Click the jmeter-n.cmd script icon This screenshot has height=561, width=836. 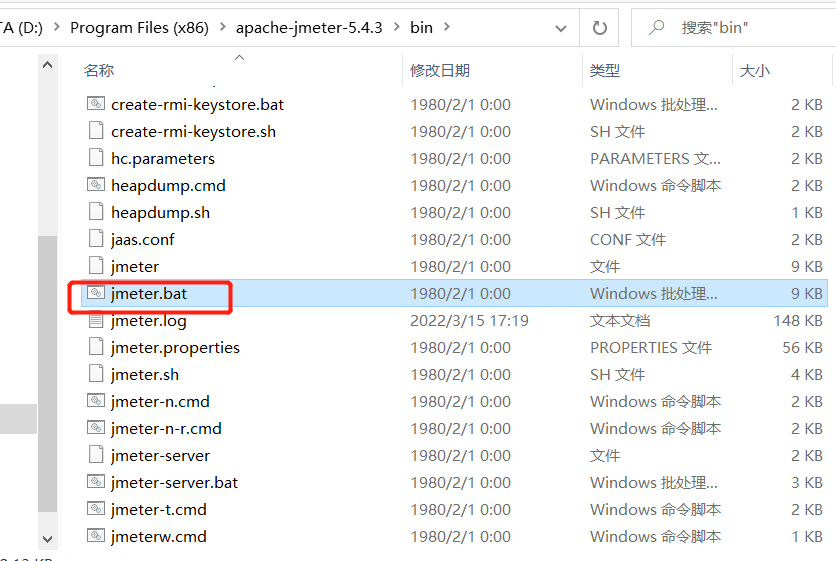point(96,400)
